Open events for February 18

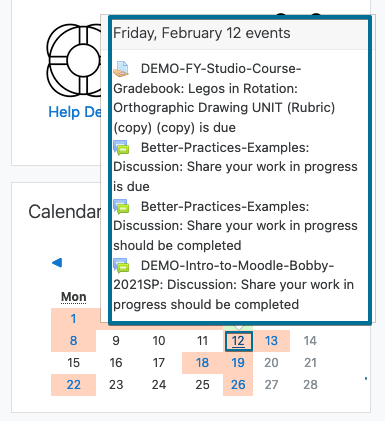[202, 363]
